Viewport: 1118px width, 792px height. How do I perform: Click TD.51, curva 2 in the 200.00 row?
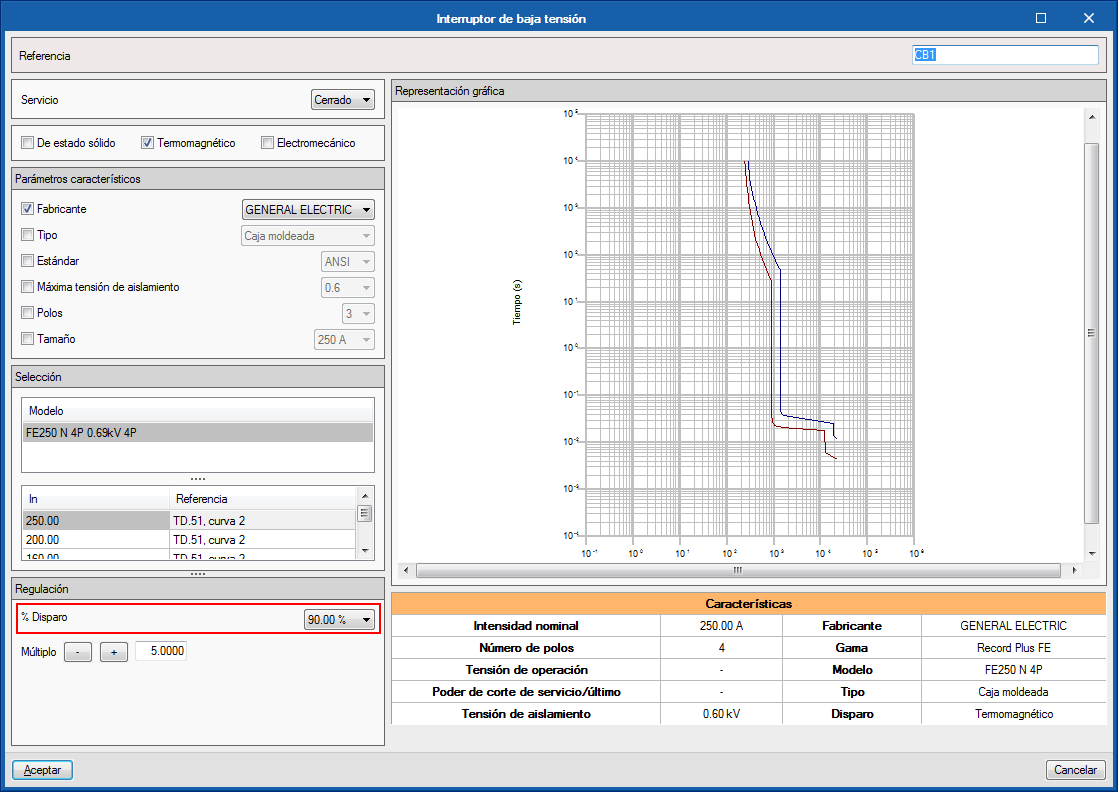point(209,540)
